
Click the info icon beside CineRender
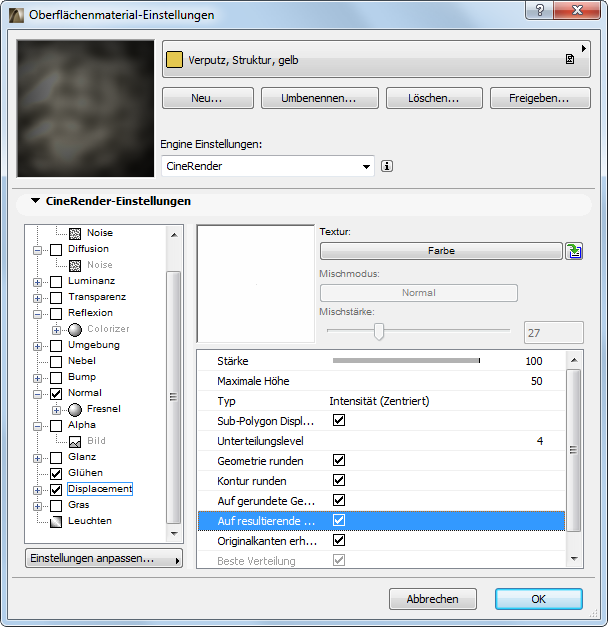387,166
